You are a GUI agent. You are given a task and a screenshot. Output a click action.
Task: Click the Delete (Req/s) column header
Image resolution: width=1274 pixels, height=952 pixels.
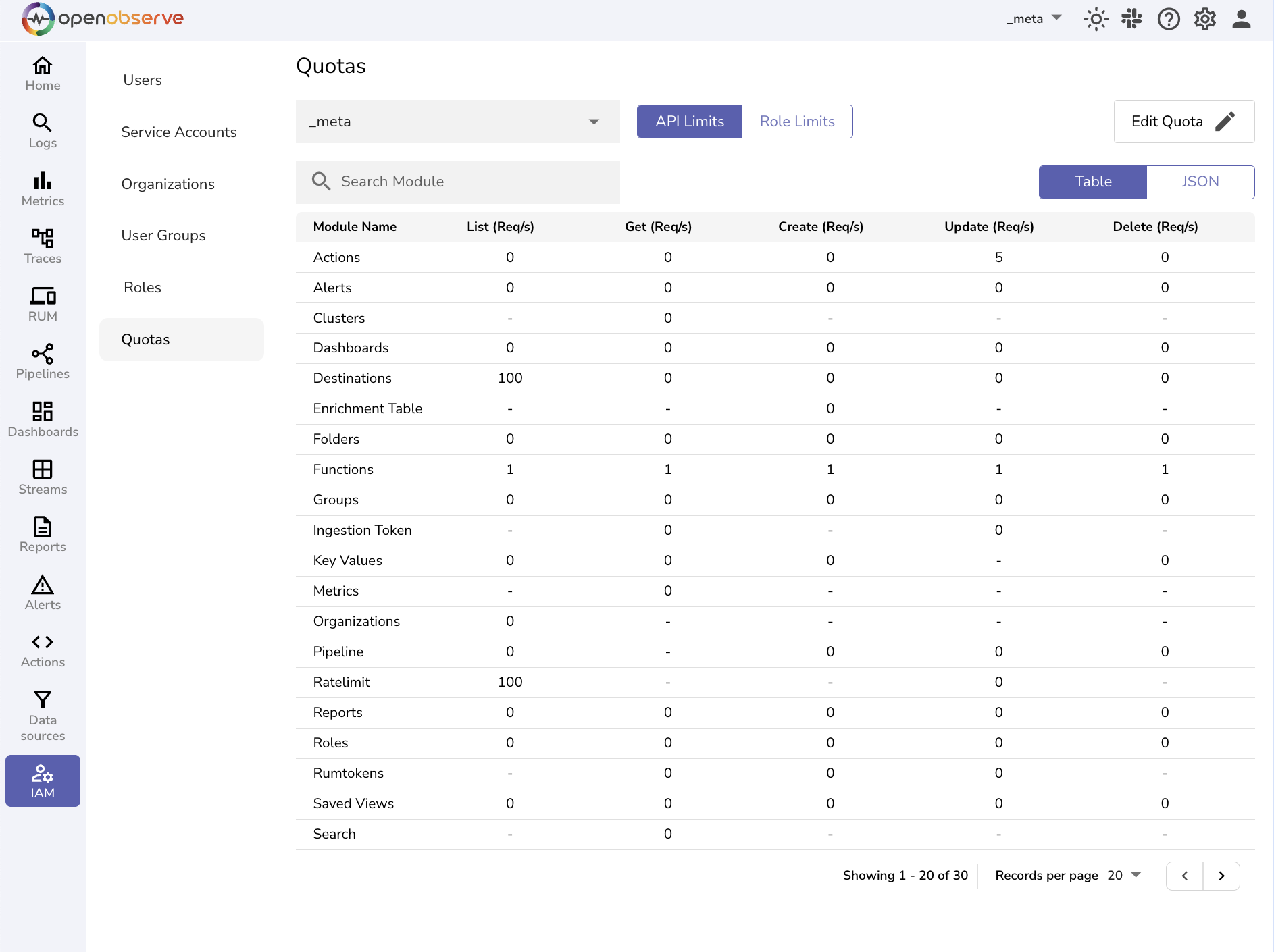[x=1155, y=227]
